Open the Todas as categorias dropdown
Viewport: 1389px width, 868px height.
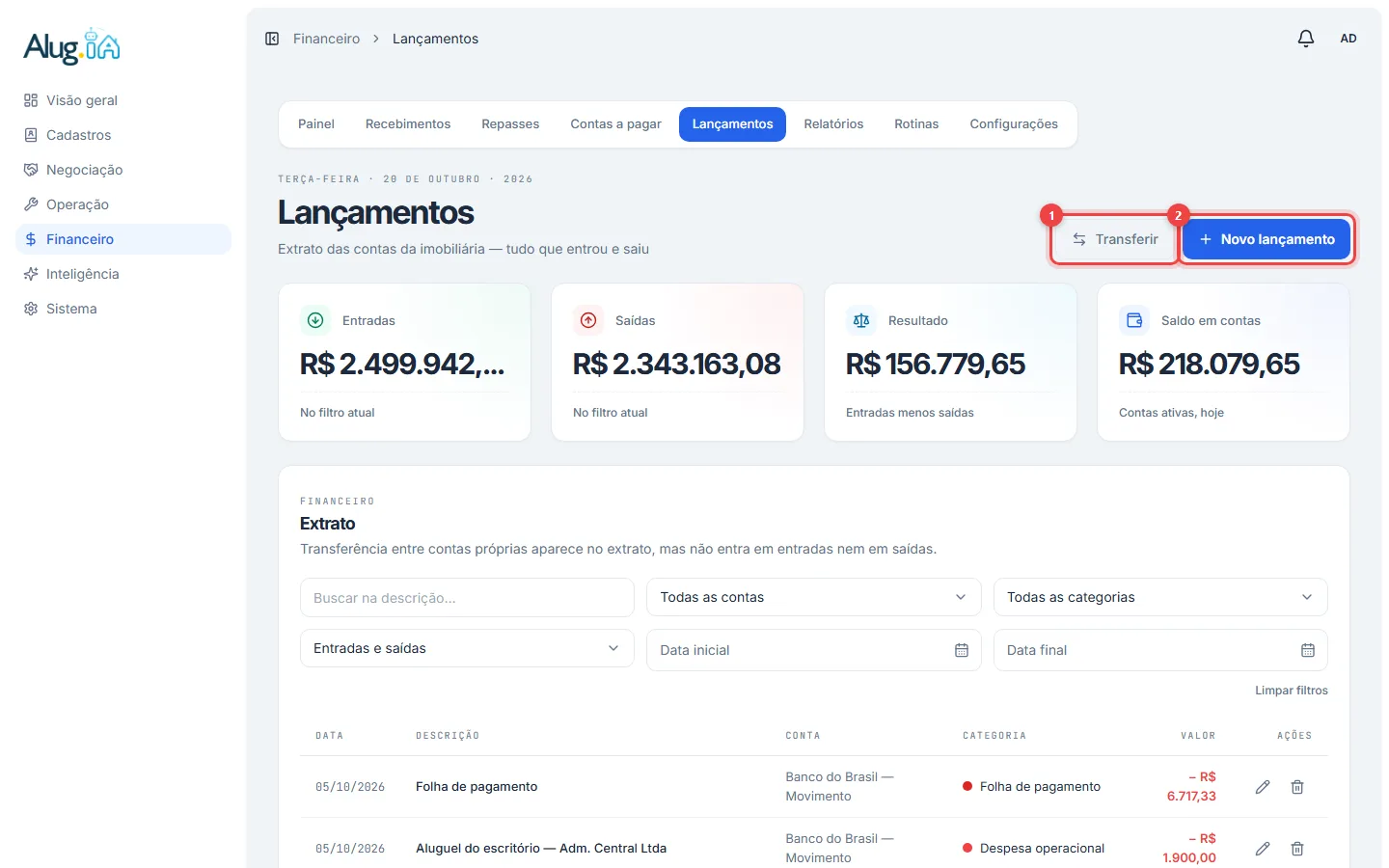pos(1160,597)
